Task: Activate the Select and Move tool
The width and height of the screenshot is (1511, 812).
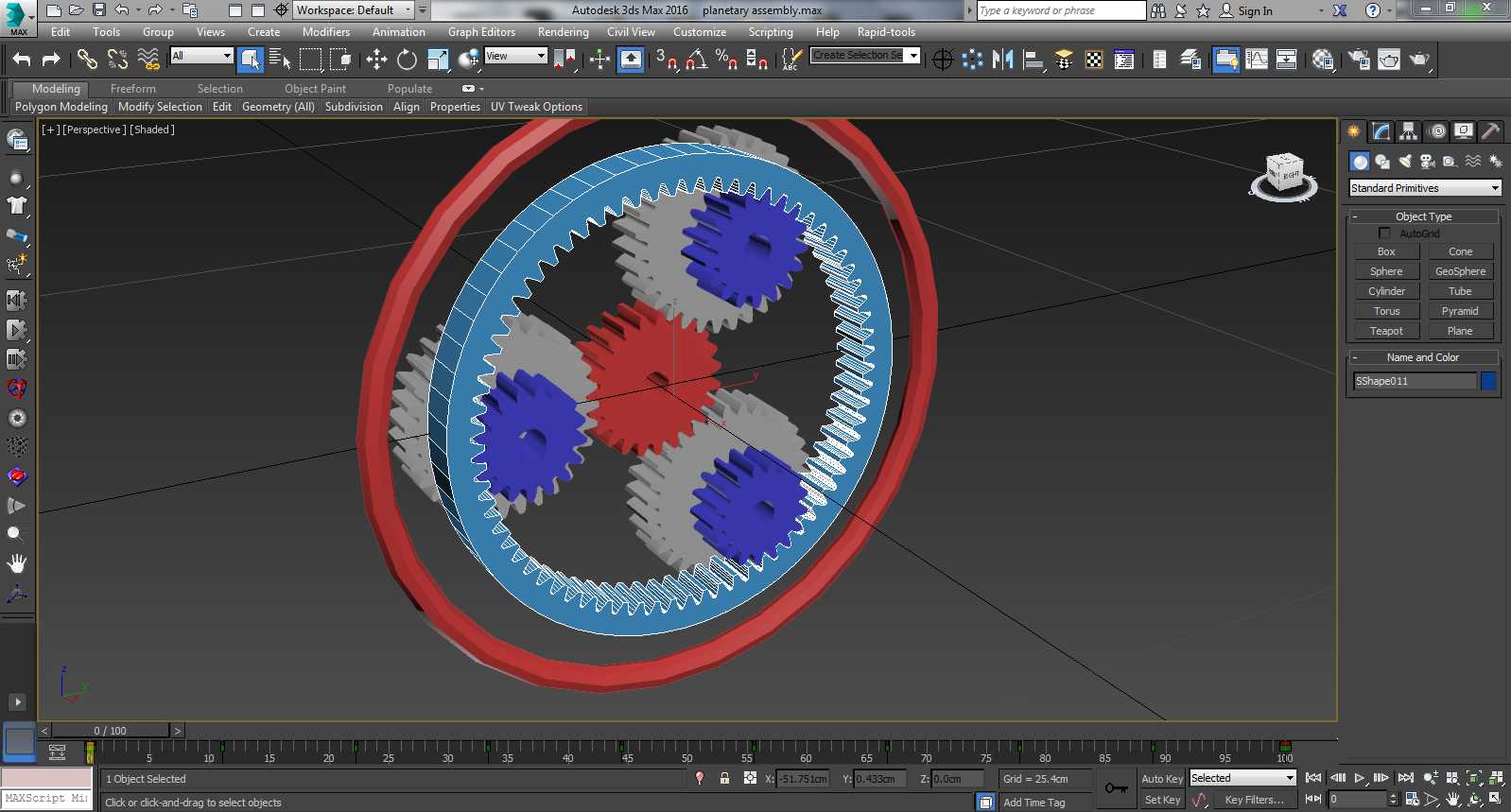Action: pos(376,60)
